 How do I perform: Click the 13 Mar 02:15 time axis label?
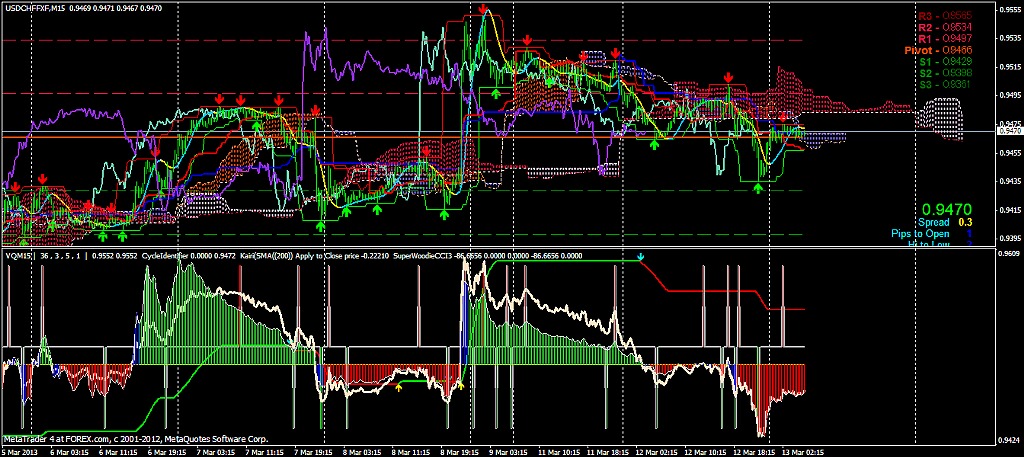click(x=801, y=450)
